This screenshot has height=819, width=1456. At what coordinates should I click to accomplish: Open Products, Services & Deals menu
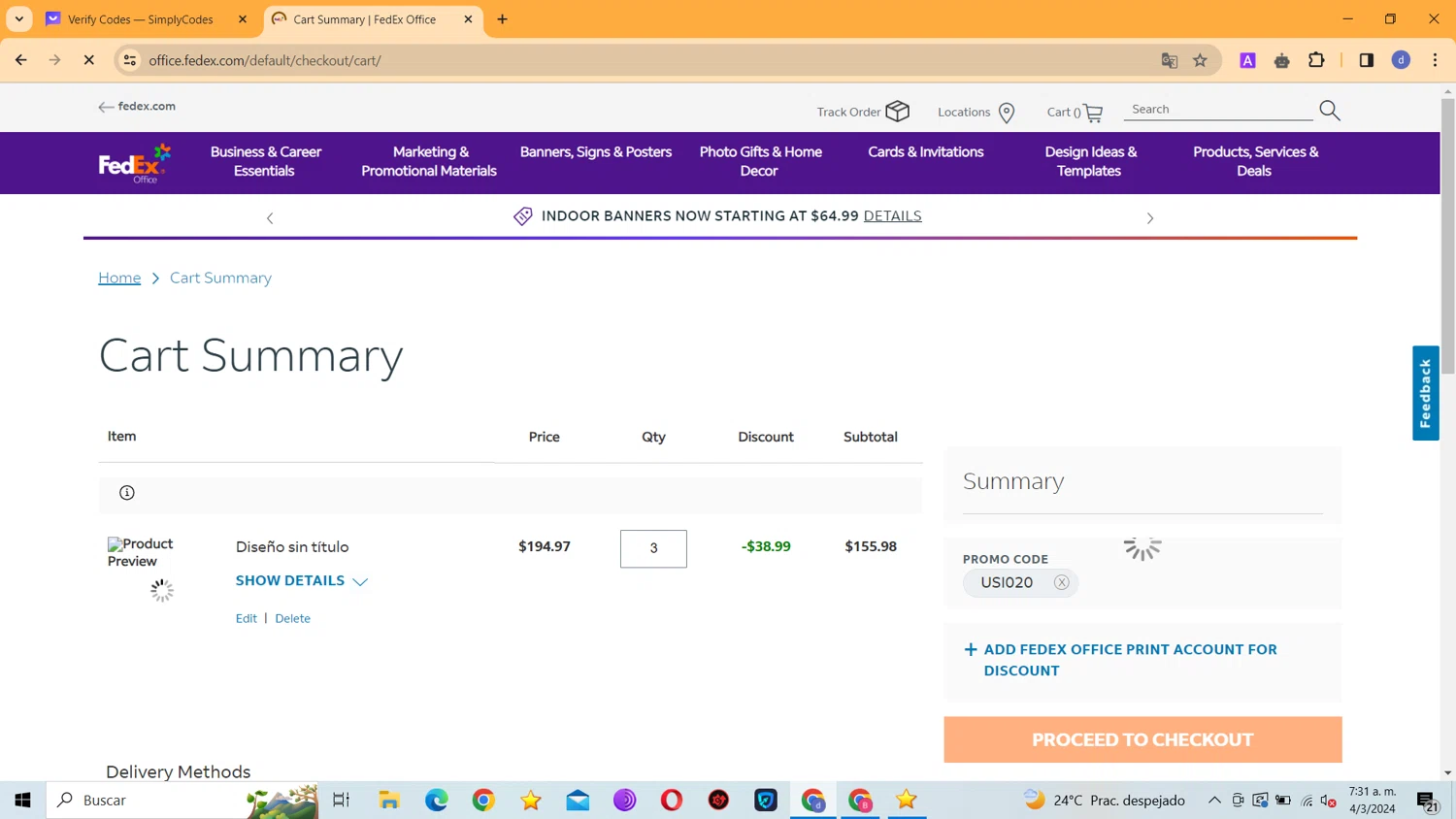pyautogui.click(x=1255, y=161)
